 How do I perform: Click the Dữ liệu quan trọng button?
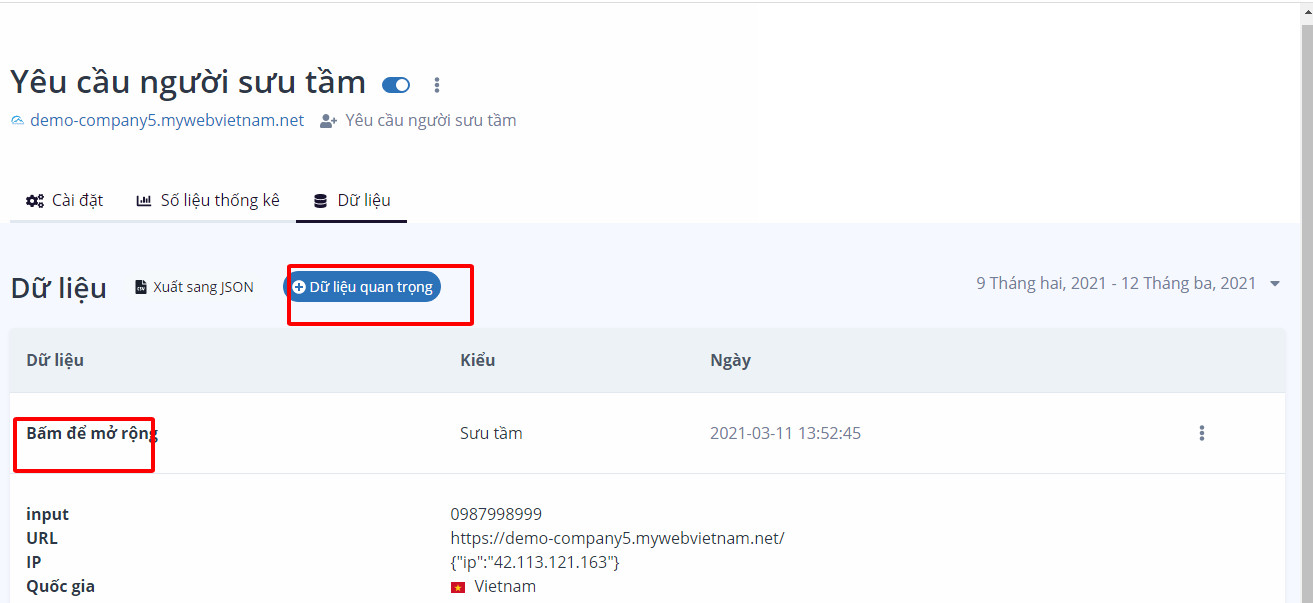tap(362, 287)
